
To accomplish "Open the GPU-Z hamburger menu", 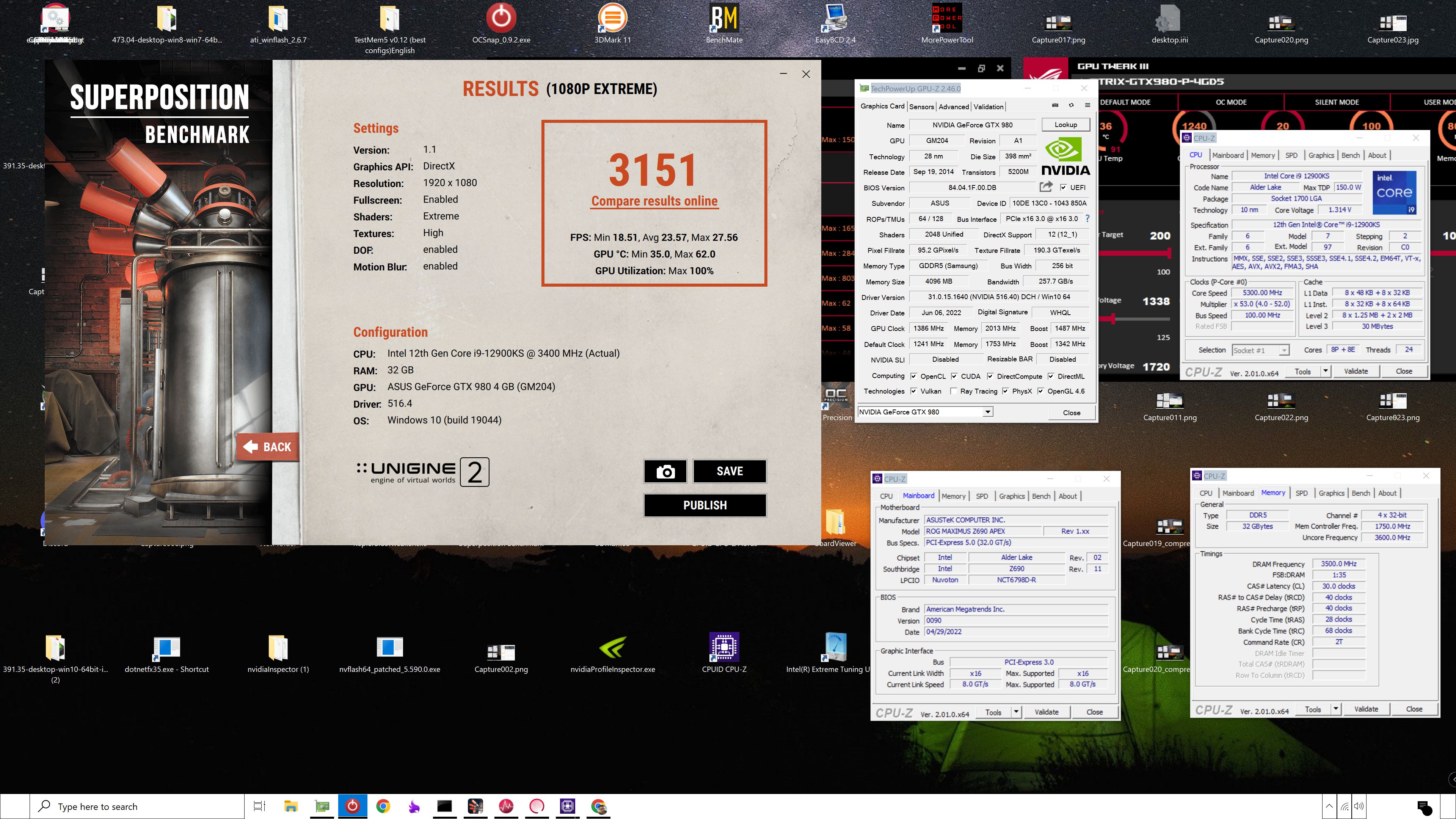I will coord(1087,105).
